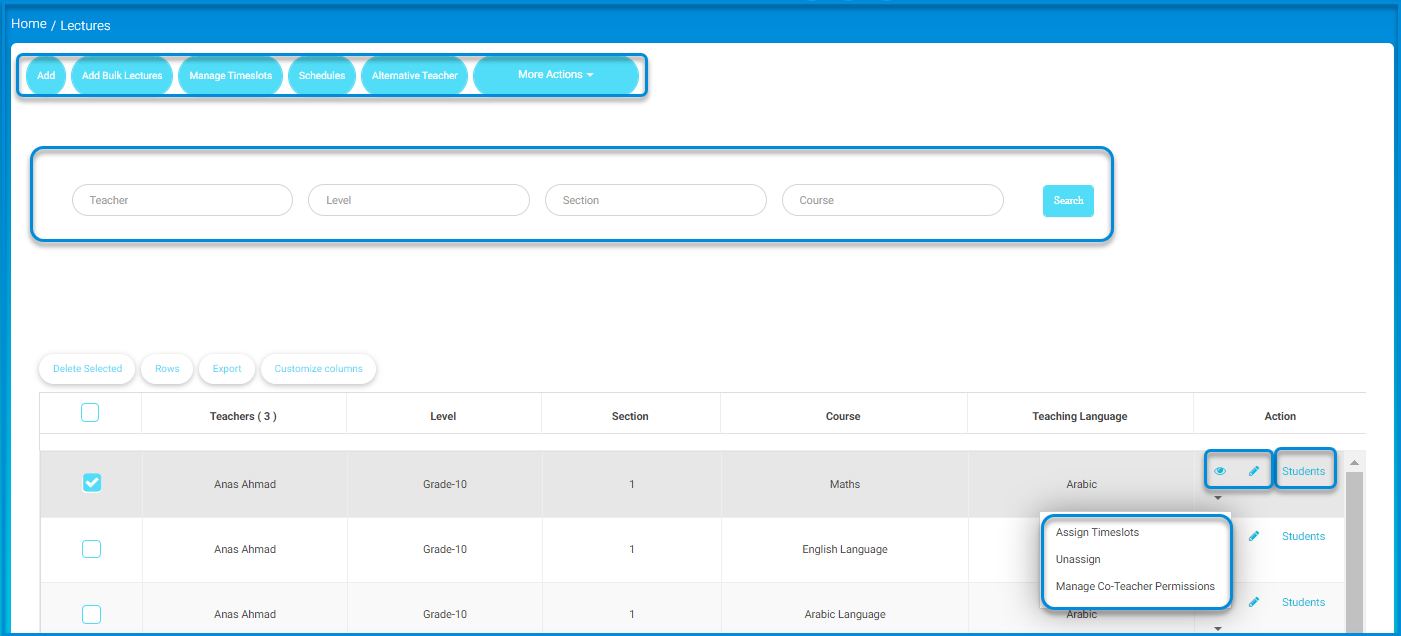Viewport: 1401px width, 636px height.
Task: Open Manage Co-Teacher Permissions
Action: coord(1135,587)
